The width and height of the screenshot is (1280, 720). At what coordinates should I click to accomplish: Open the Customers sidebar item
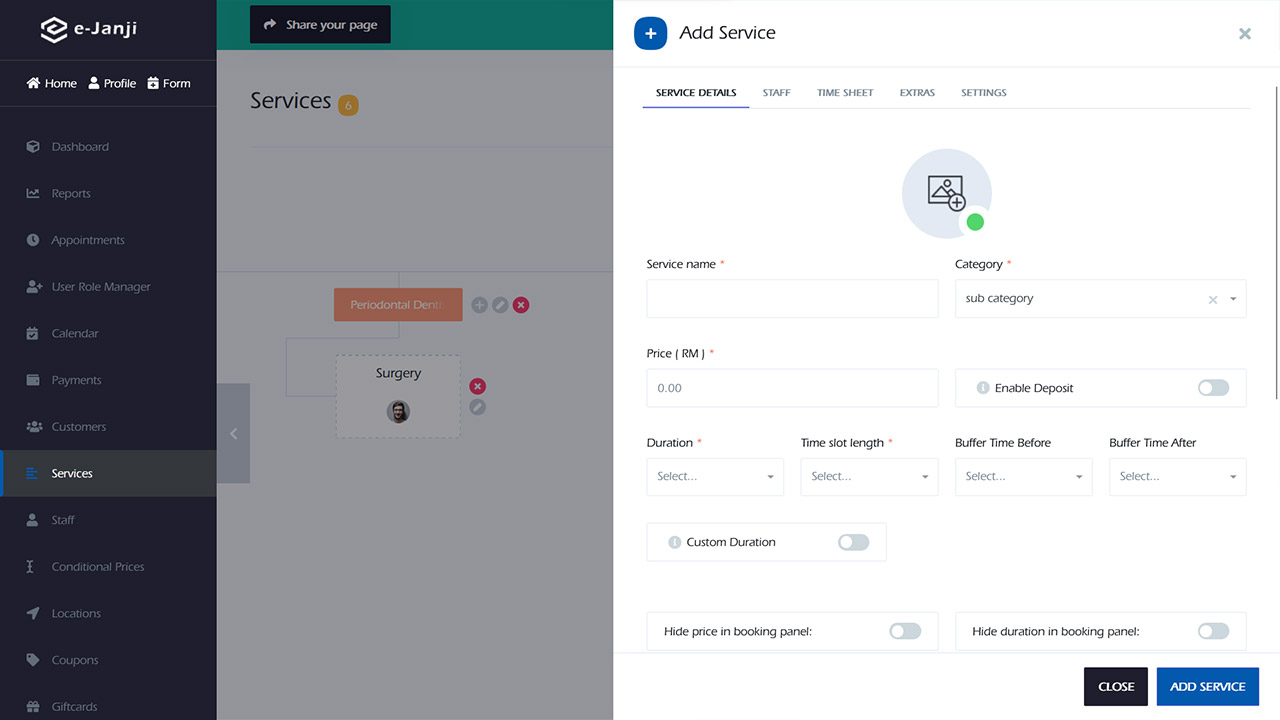(x=108, y=427)
